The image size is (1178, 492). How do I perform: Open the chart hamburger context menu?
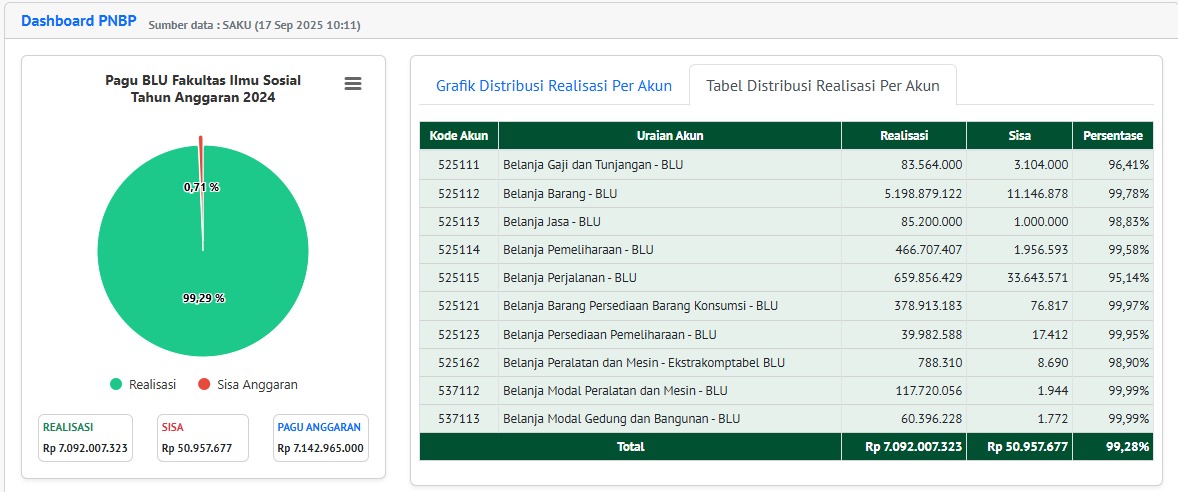[352, 84]
